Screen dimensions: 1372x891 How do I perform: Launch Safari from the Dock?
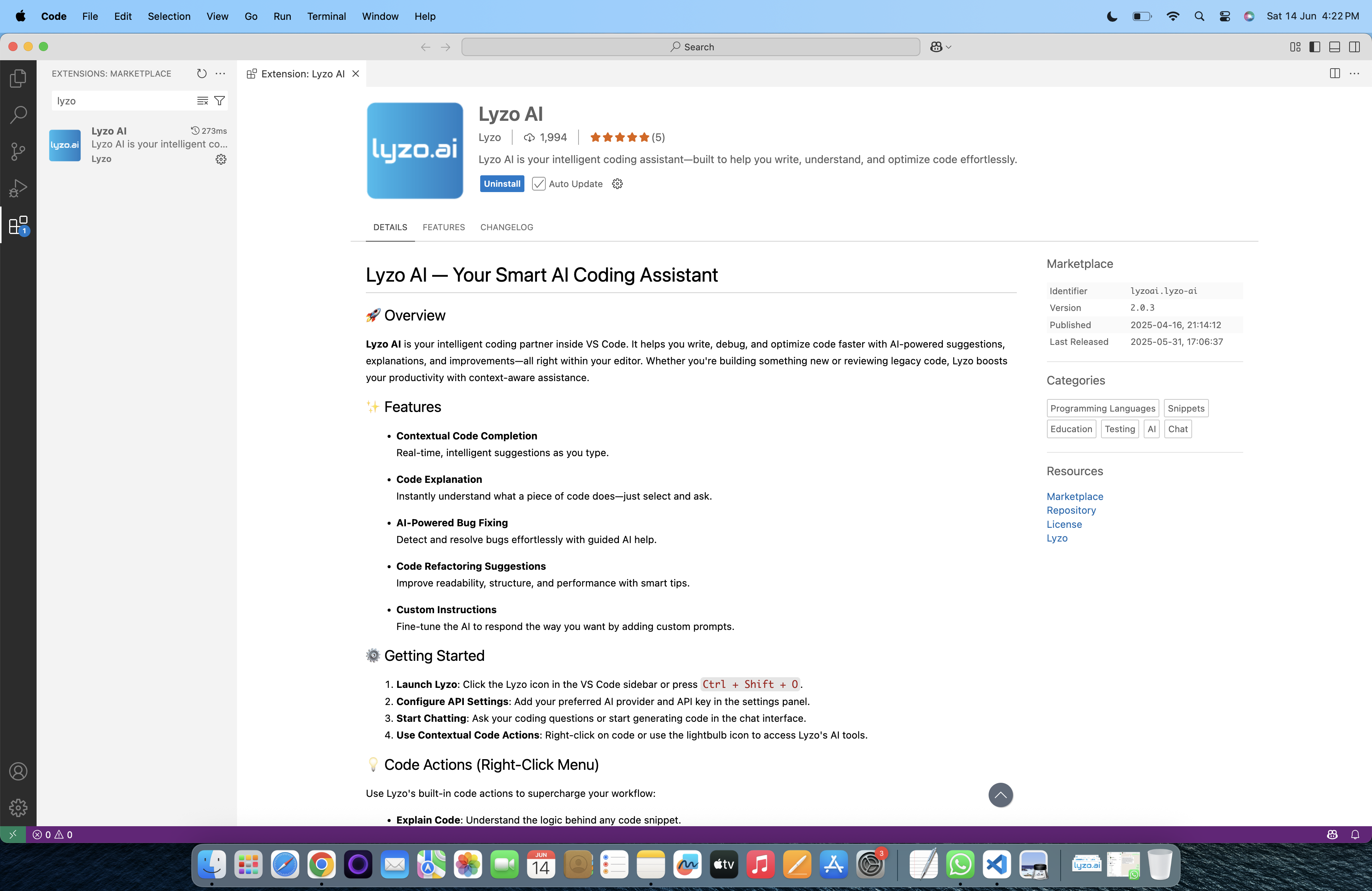click(x=285, y=864)
